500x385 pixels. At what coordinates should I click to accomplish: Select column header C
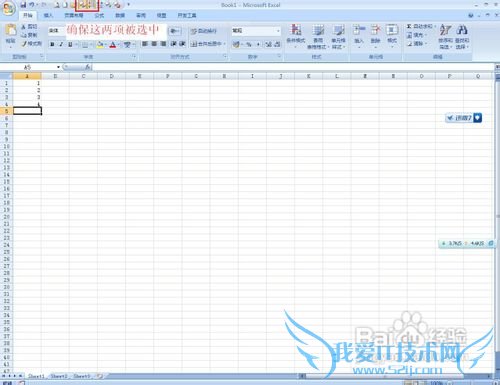coord(83,76)
